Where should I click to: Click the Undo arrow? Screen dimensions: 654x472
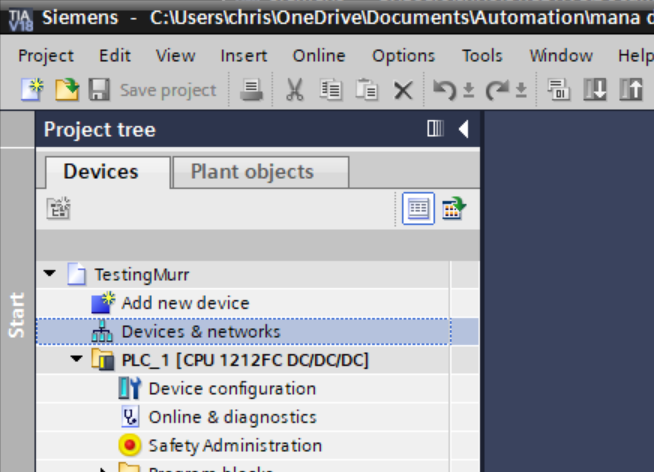444,90
